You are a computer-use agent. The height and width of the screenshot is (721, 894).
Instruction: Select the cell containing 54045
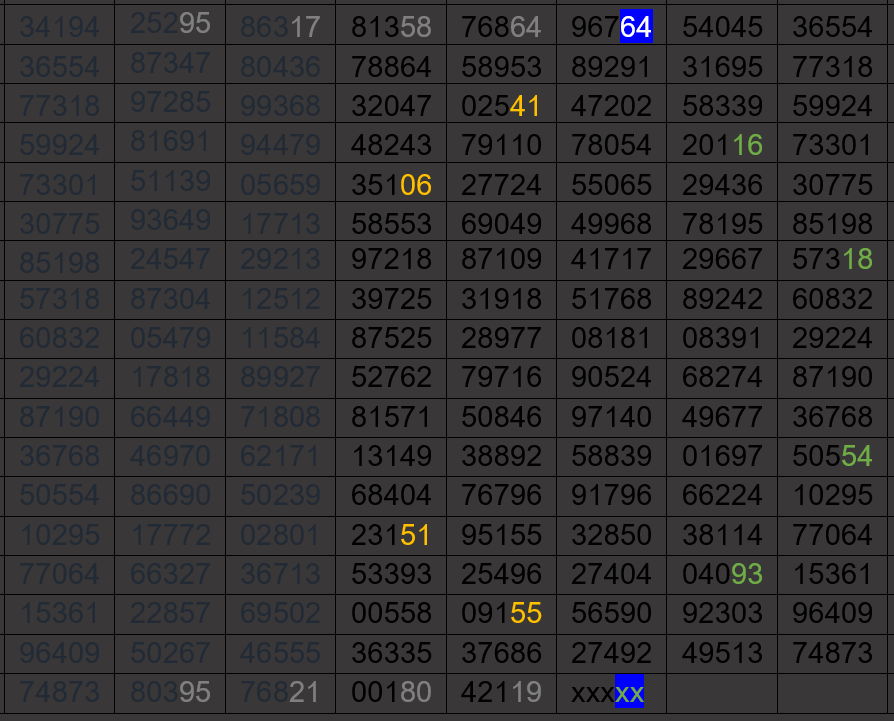tap(722, 28)
